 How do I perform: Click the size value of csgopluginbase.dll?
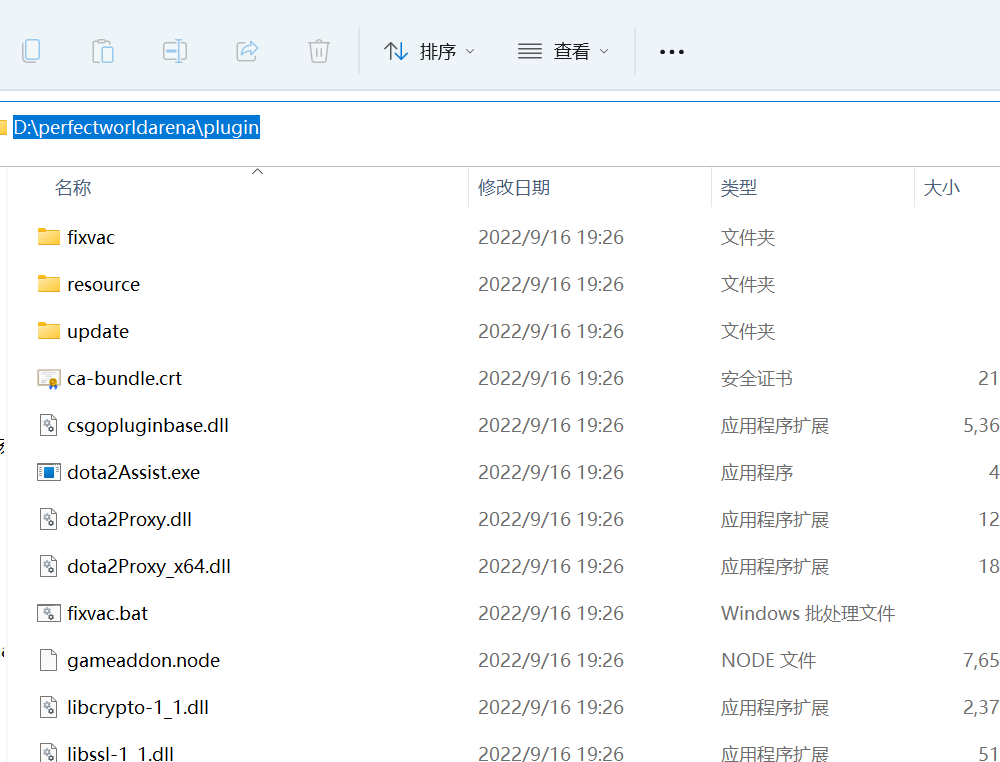(x=981, y=425)
